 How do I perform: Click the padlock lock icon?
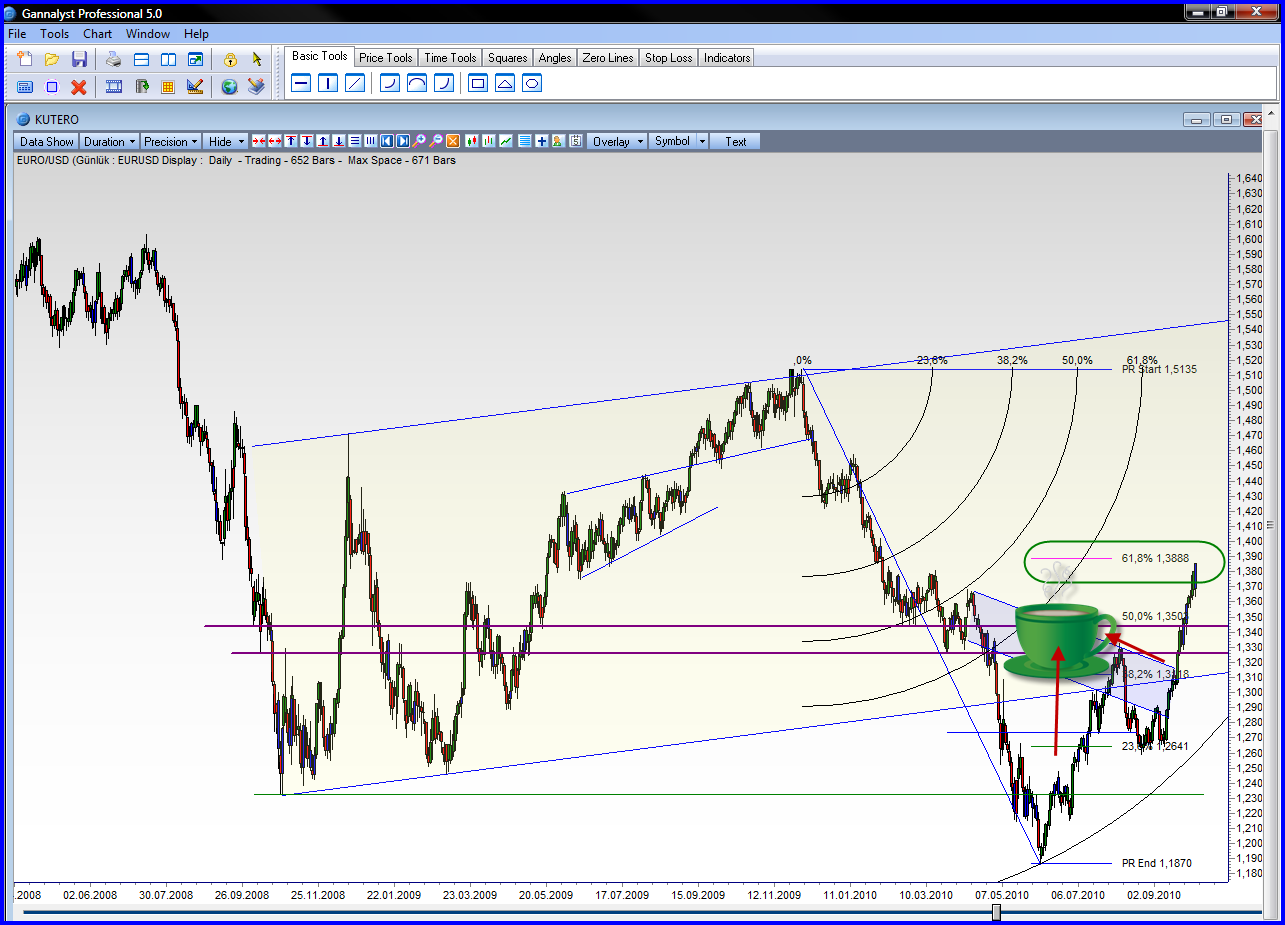click(x=230, y=60)
